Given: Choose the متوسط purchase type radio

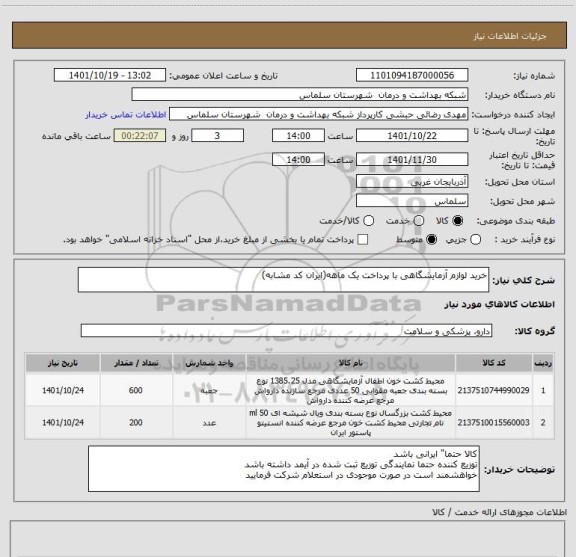Looking at the screenshot, I should (x=431, y=240).
